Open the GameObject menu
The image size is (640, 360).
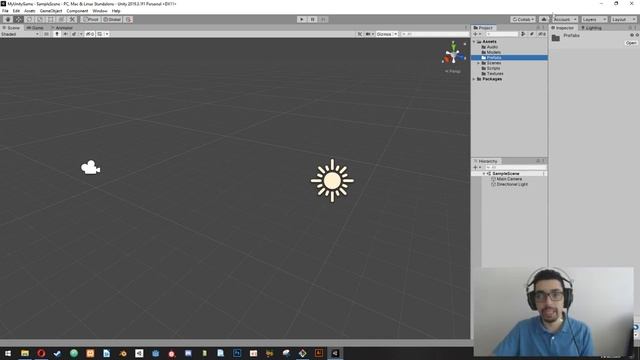[51, 11]
